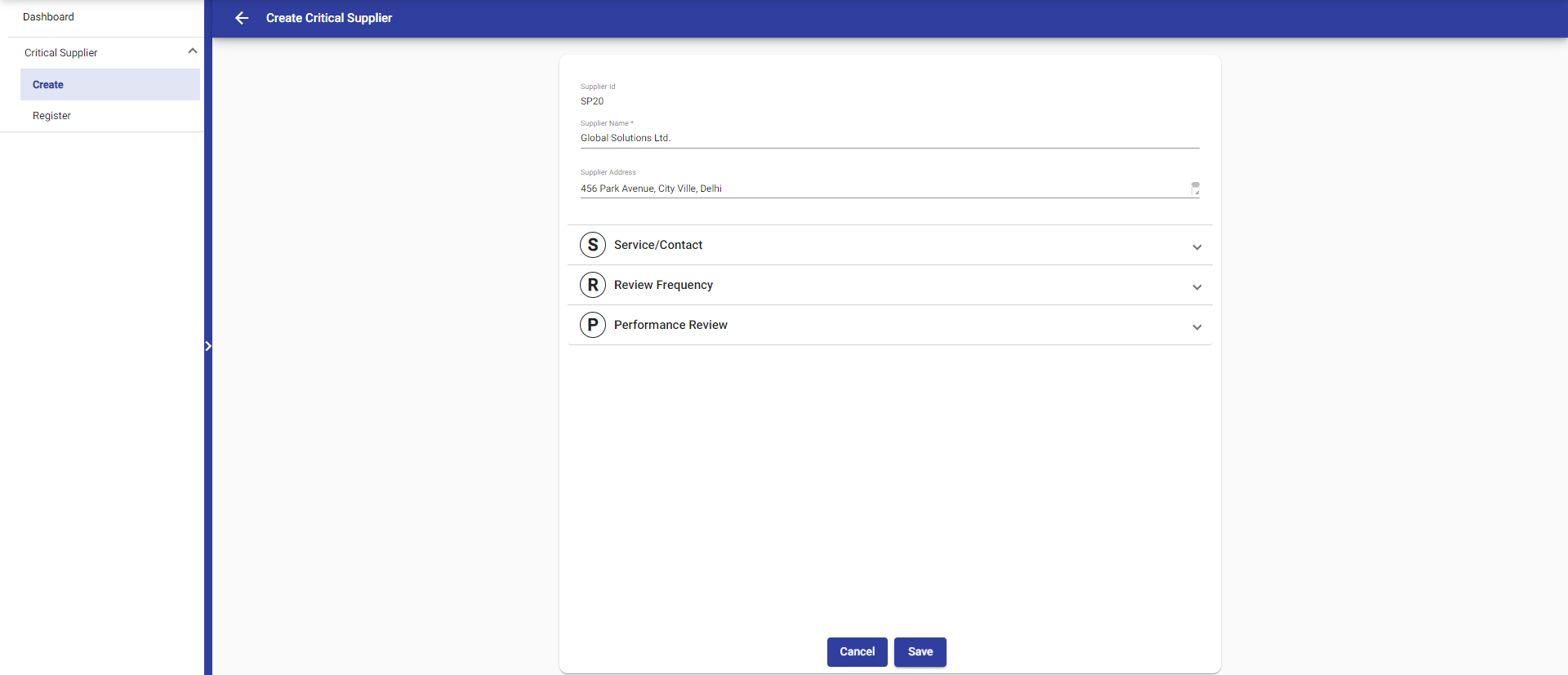
Task: Expand the Service/Contact section chevron
Action: (1196, 246)
